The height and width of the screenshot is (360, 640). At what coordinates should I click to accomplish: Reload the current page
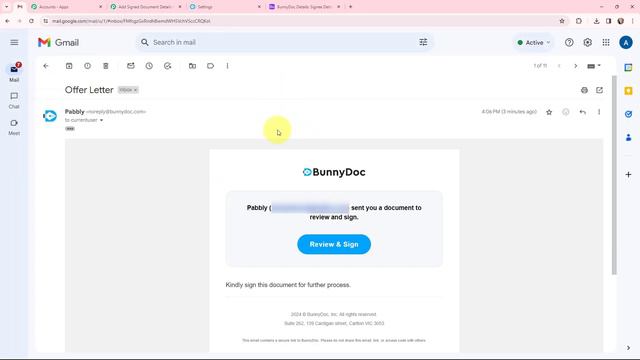(x=31, y=21)
